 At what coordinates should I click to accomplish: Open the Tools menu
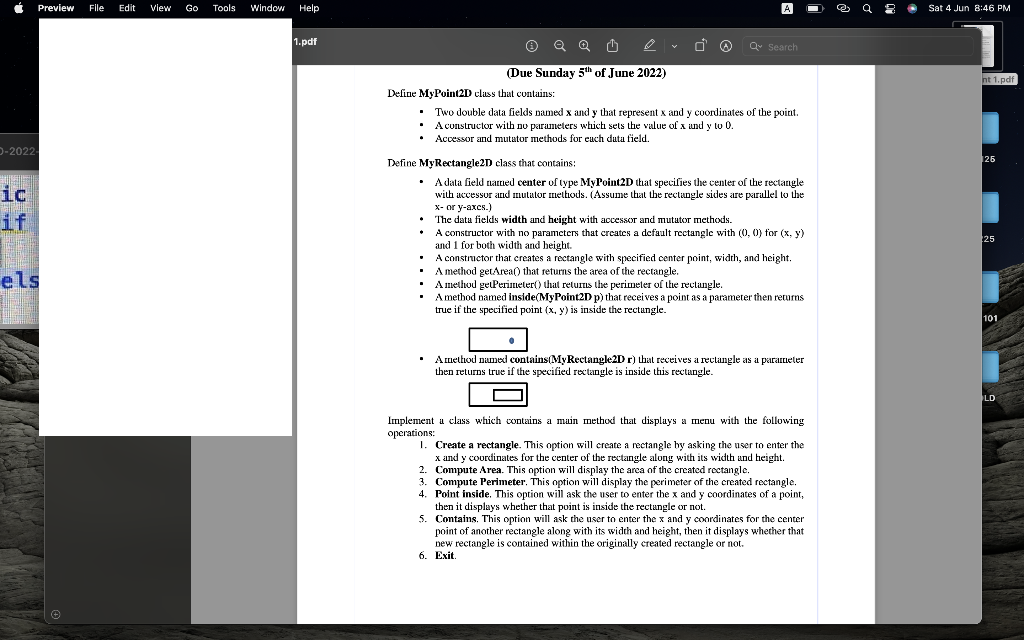pyautogui.click(x=223, y=8)
